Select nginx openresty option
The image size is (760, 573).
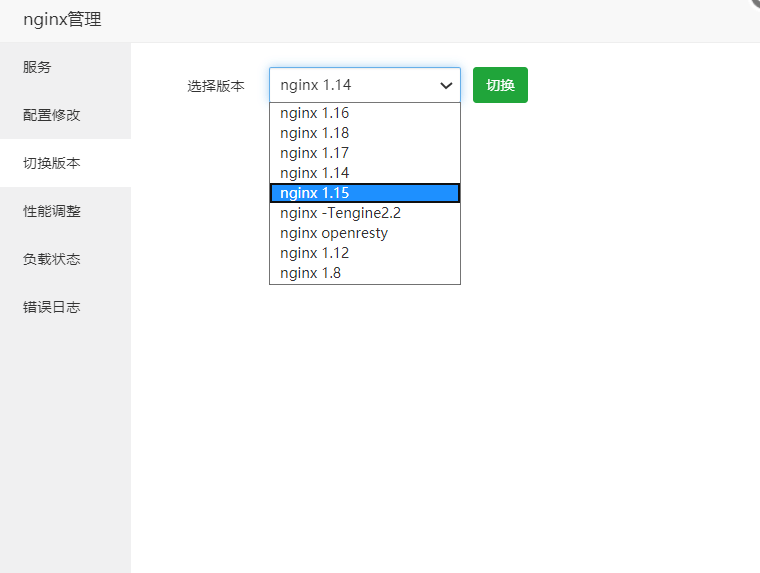[364, 233]
